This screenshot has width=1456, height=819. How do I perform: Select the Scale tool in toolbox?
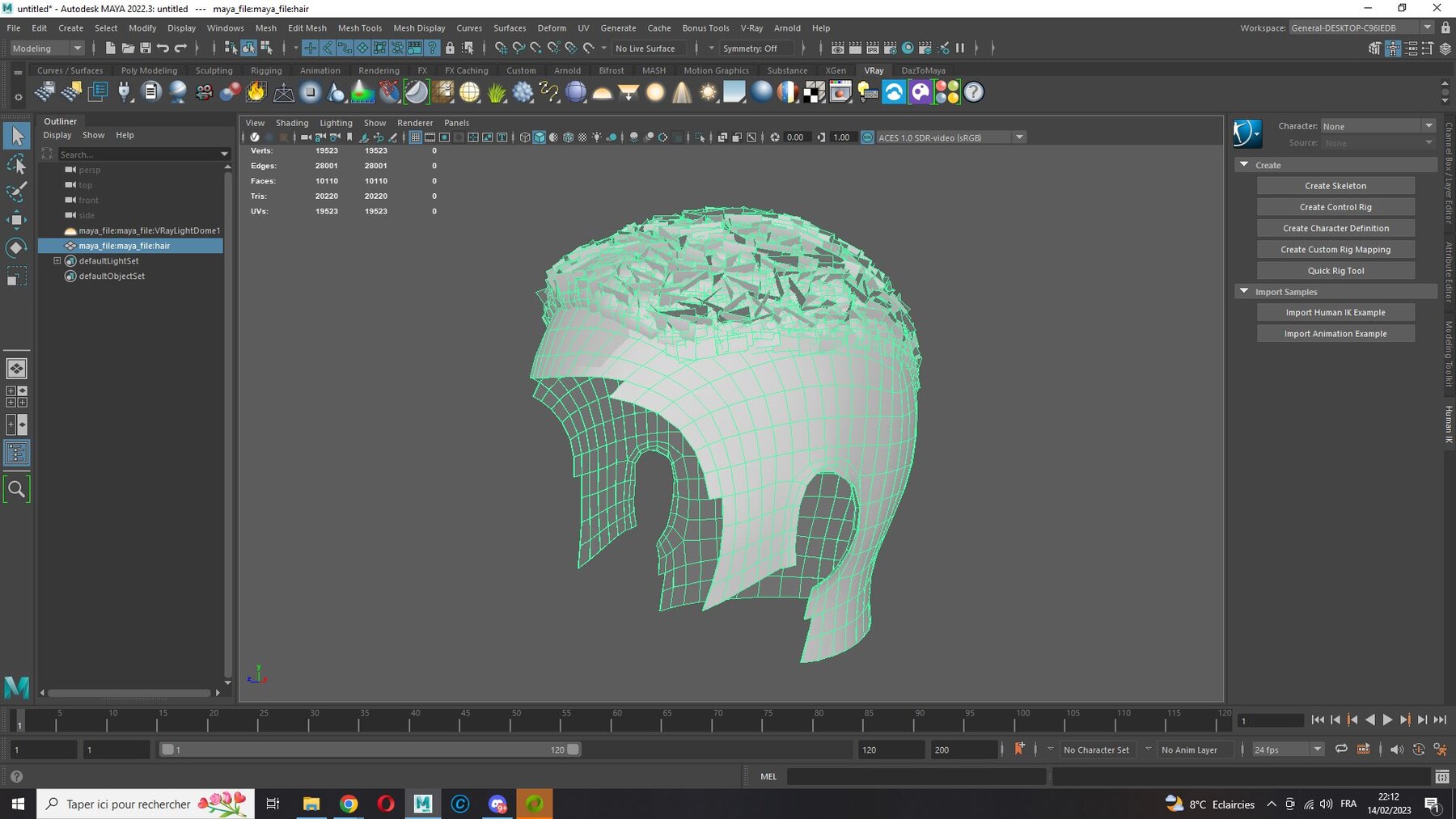16,277
